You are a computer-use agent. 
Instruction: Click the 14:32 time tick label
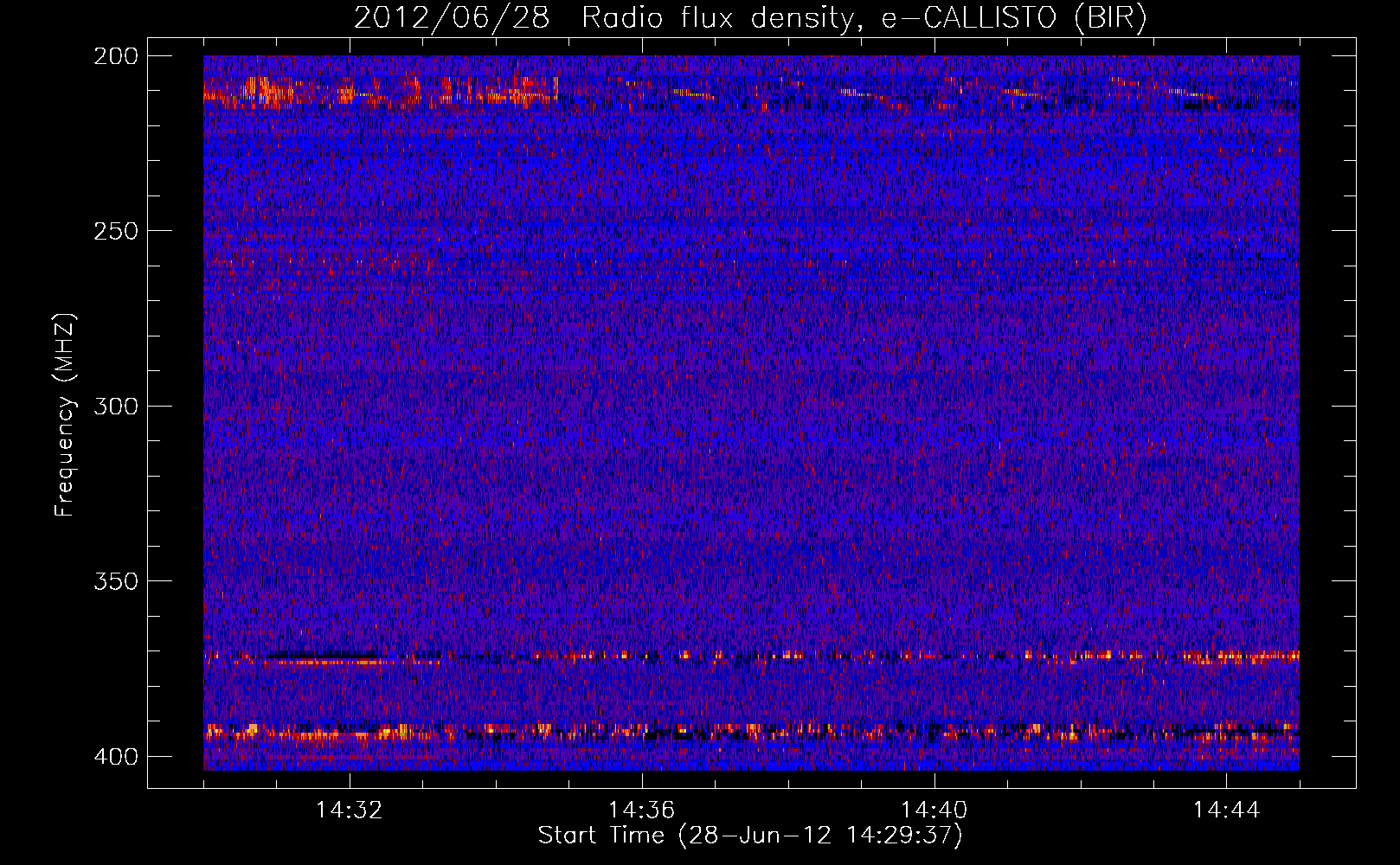pos(350,811)
